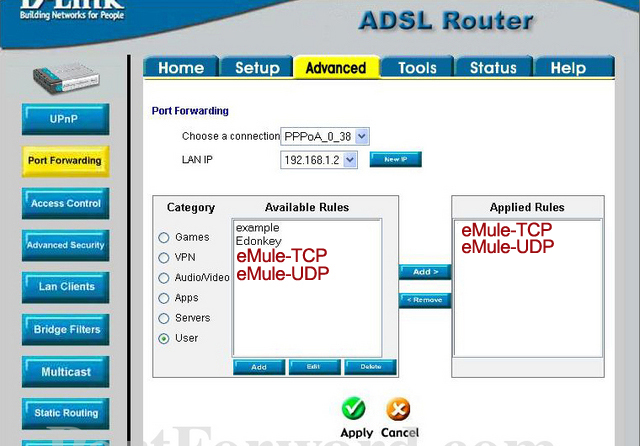
Task: Open the UPnP sidebar page
Action: [65, 119]
